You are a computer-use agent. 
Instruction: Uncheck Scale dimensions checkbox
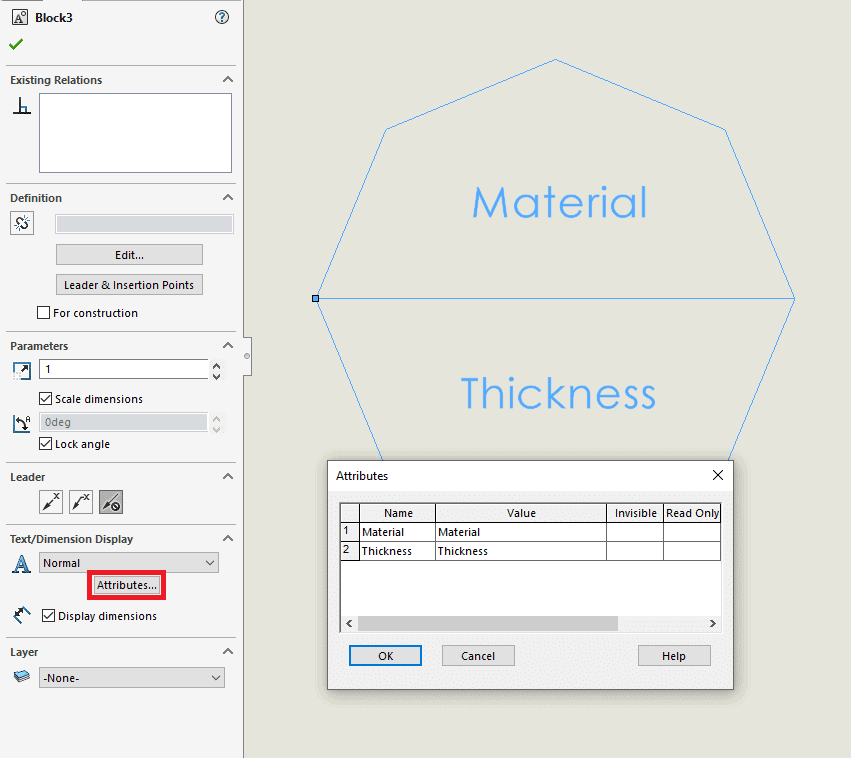[46, 399]
